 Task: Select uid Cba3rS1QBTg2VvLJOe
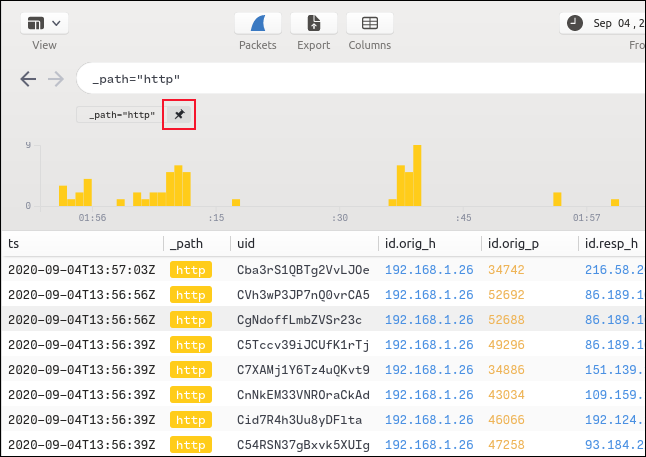pyautogui.click(x=303, y=270)
